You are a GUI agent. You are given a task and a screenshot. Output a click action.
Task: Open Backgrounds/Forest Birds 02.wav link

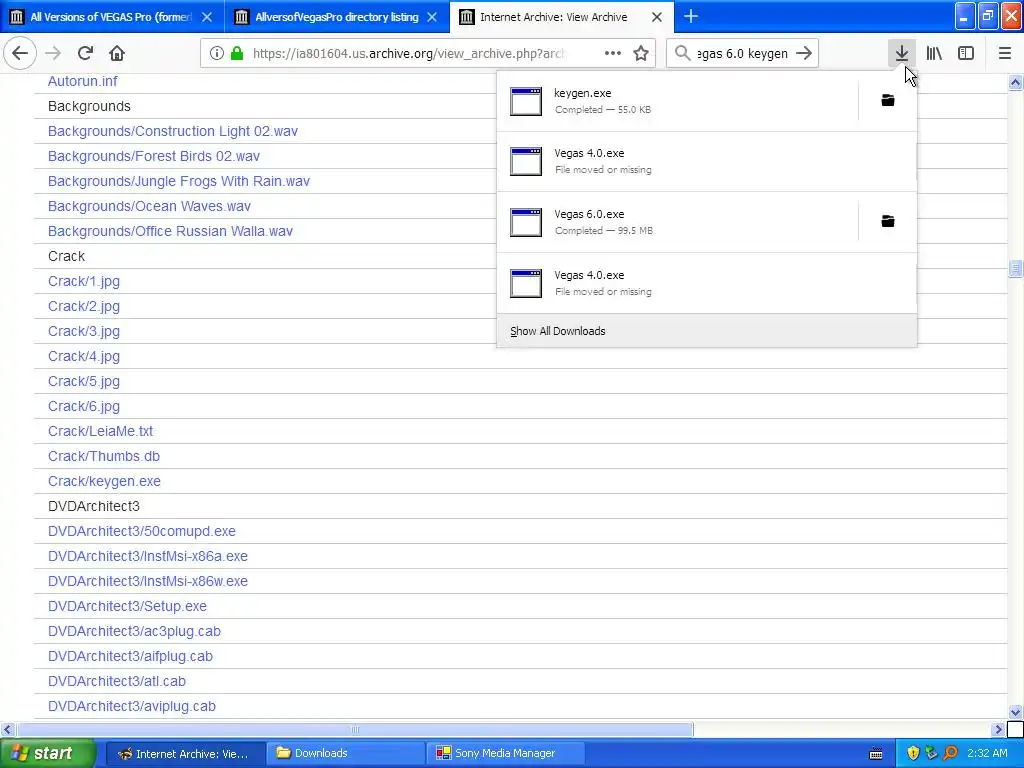pyautogui.click(x=153, y=156)
